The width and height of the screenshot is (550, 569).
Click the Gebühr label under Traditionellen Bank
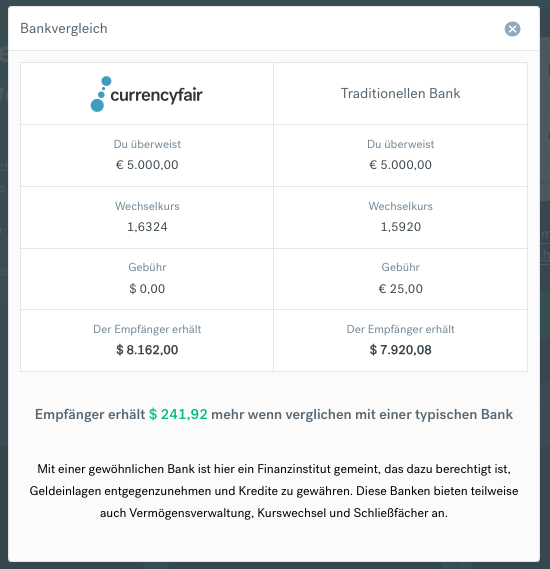tap(401, 267)
